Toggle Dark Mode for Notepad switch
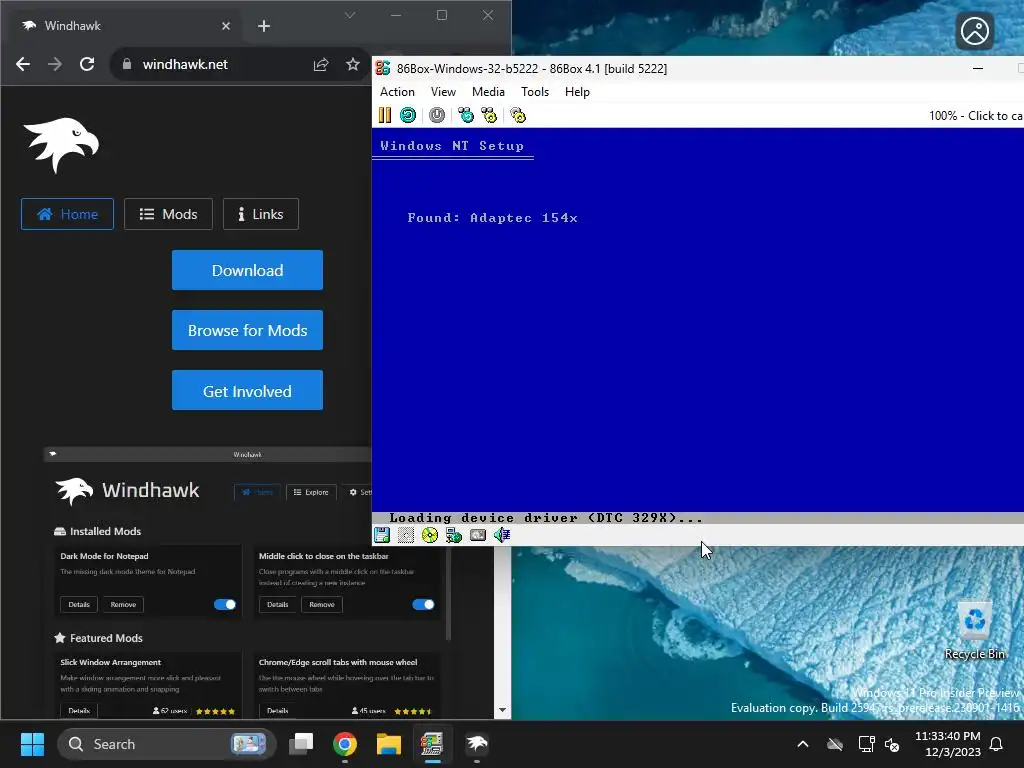 click(225, 605)
